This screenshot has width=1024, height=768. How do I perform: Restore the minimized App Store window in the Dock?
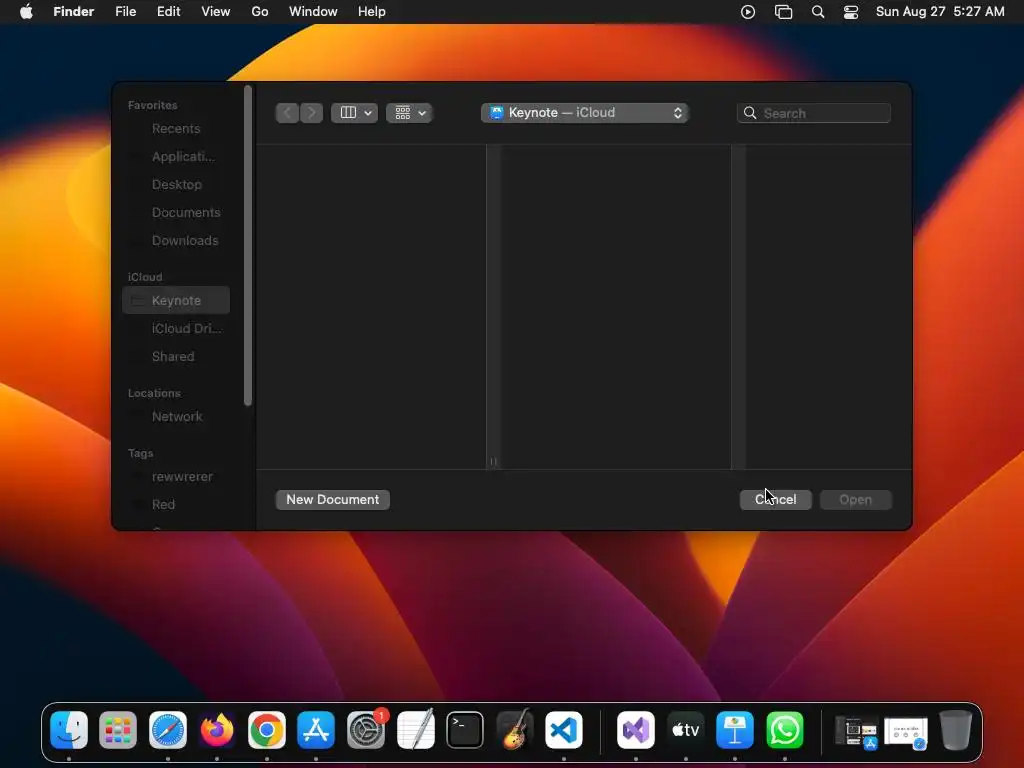point(856,731)
